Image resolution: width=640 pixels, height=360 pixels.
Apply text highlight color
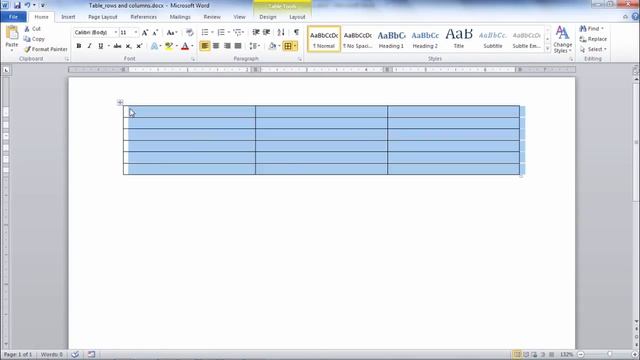pos(169,46)
